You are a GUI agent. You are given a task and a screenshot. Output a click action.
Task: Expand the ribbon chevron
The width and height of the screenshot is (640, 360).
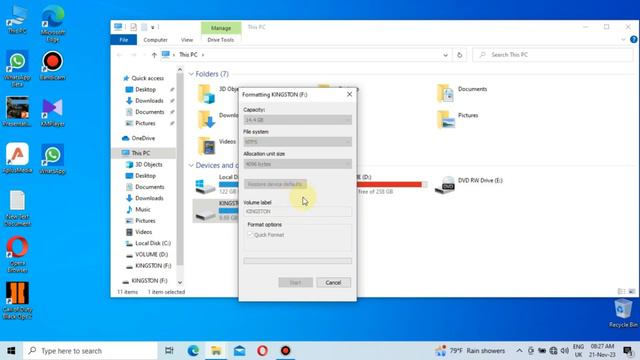pyautogui.click(x=623, y=40)
